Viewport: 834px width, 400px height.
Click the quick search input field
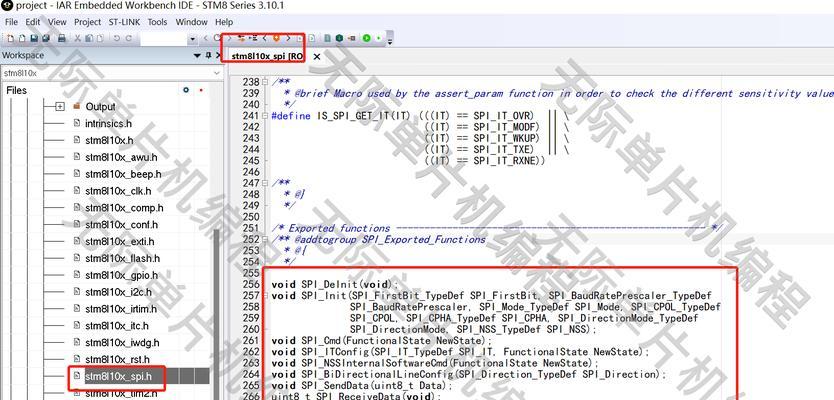164,39
